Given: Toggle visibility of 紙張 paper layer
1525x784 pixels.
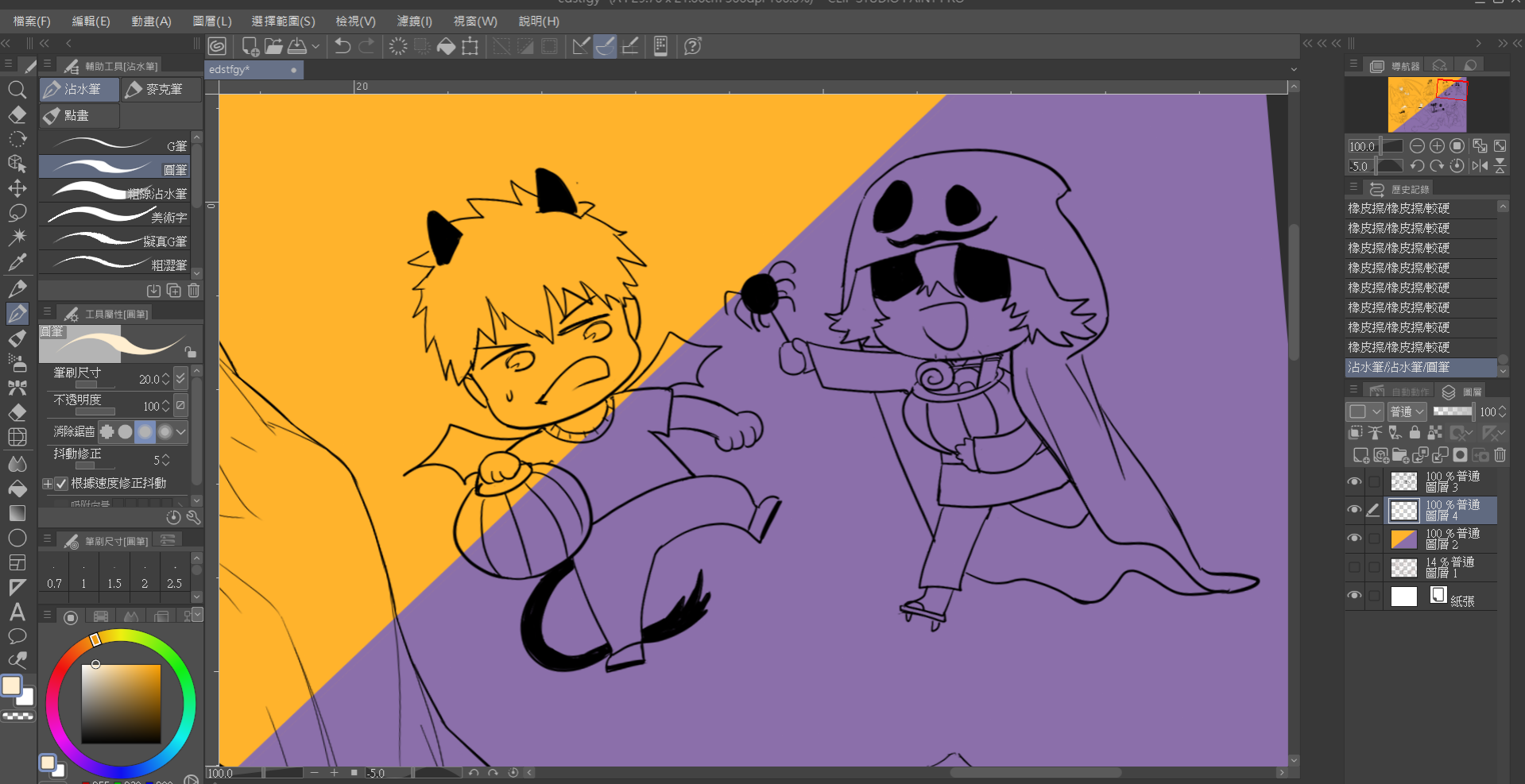Looking at the screenshot, I should pos(1354,596).
